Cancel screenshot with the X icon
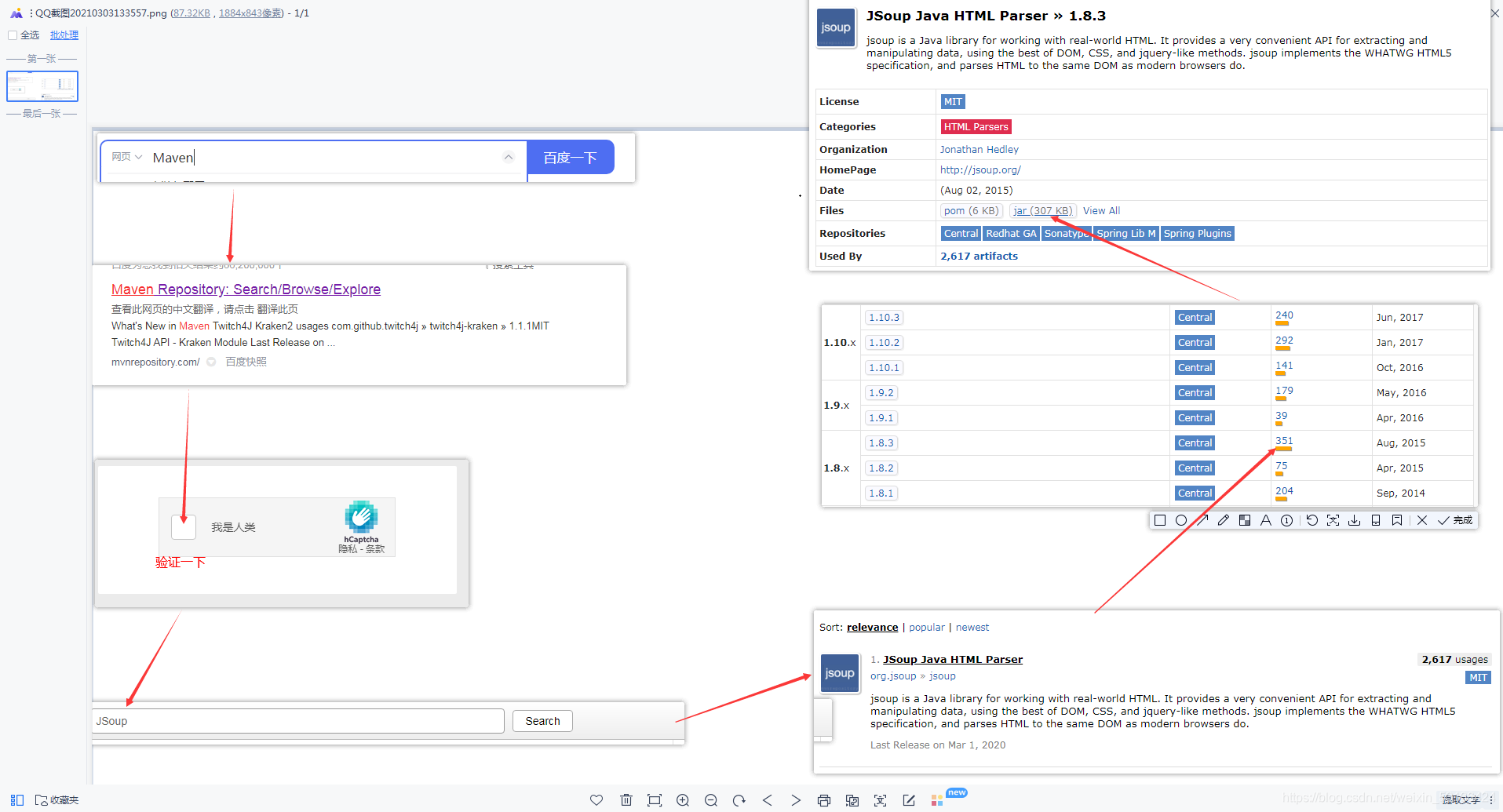Viewport: 1503px width, 812px height. click(x=1422, y=520)
